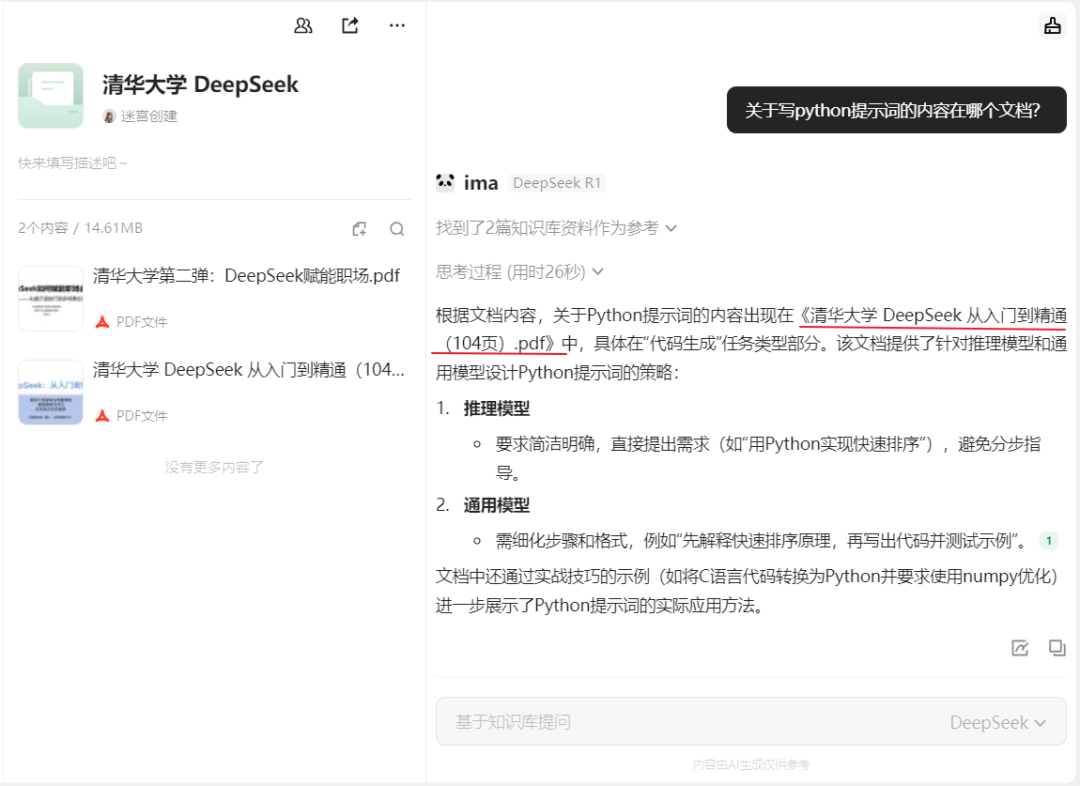This screenshot has height=786, width=1080.
Task: Open the DeepSeek model selector dropdown
Action: 999,721
